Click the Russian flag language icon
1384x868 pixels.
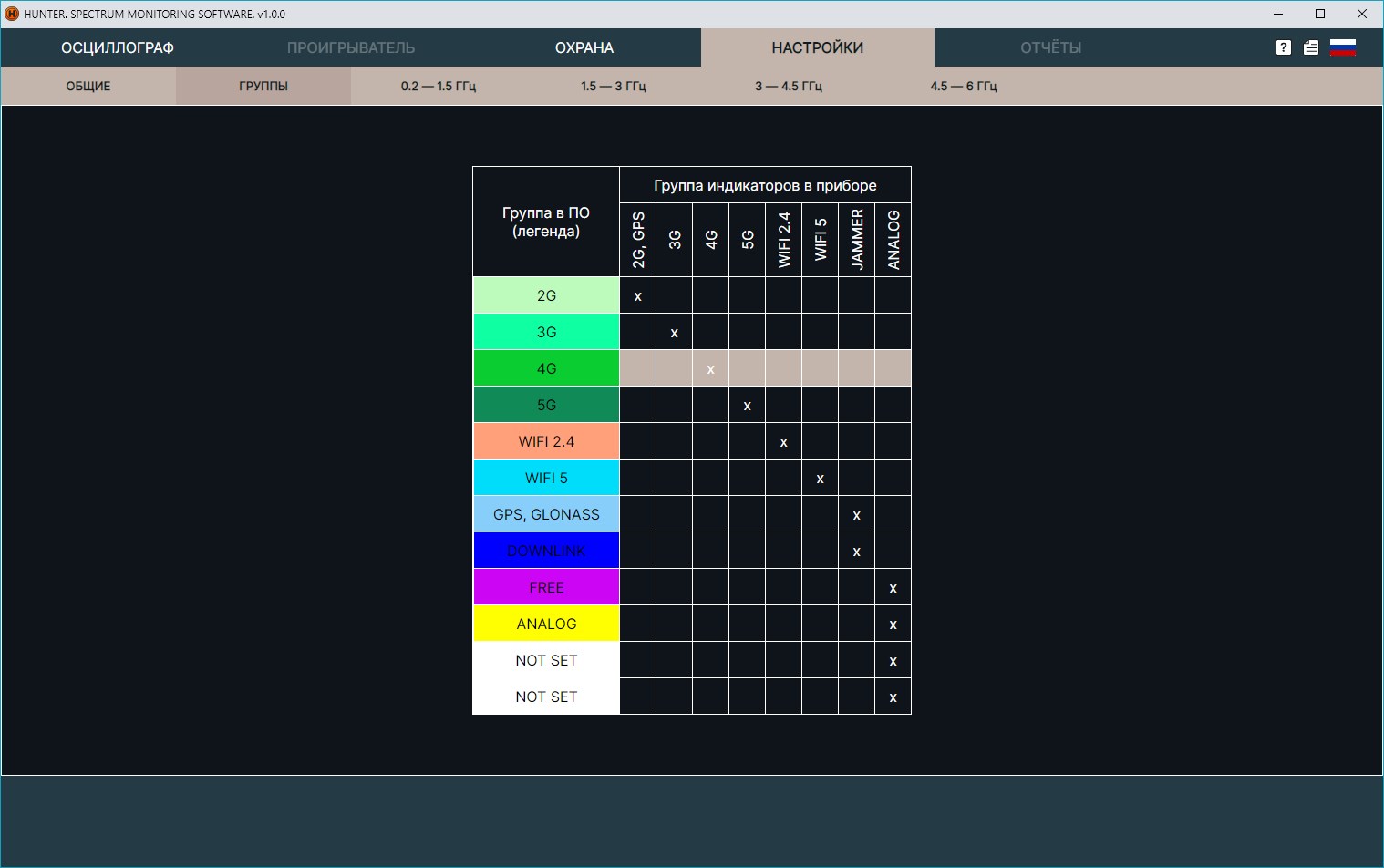pyautogui.click(x=1342, y=47)
